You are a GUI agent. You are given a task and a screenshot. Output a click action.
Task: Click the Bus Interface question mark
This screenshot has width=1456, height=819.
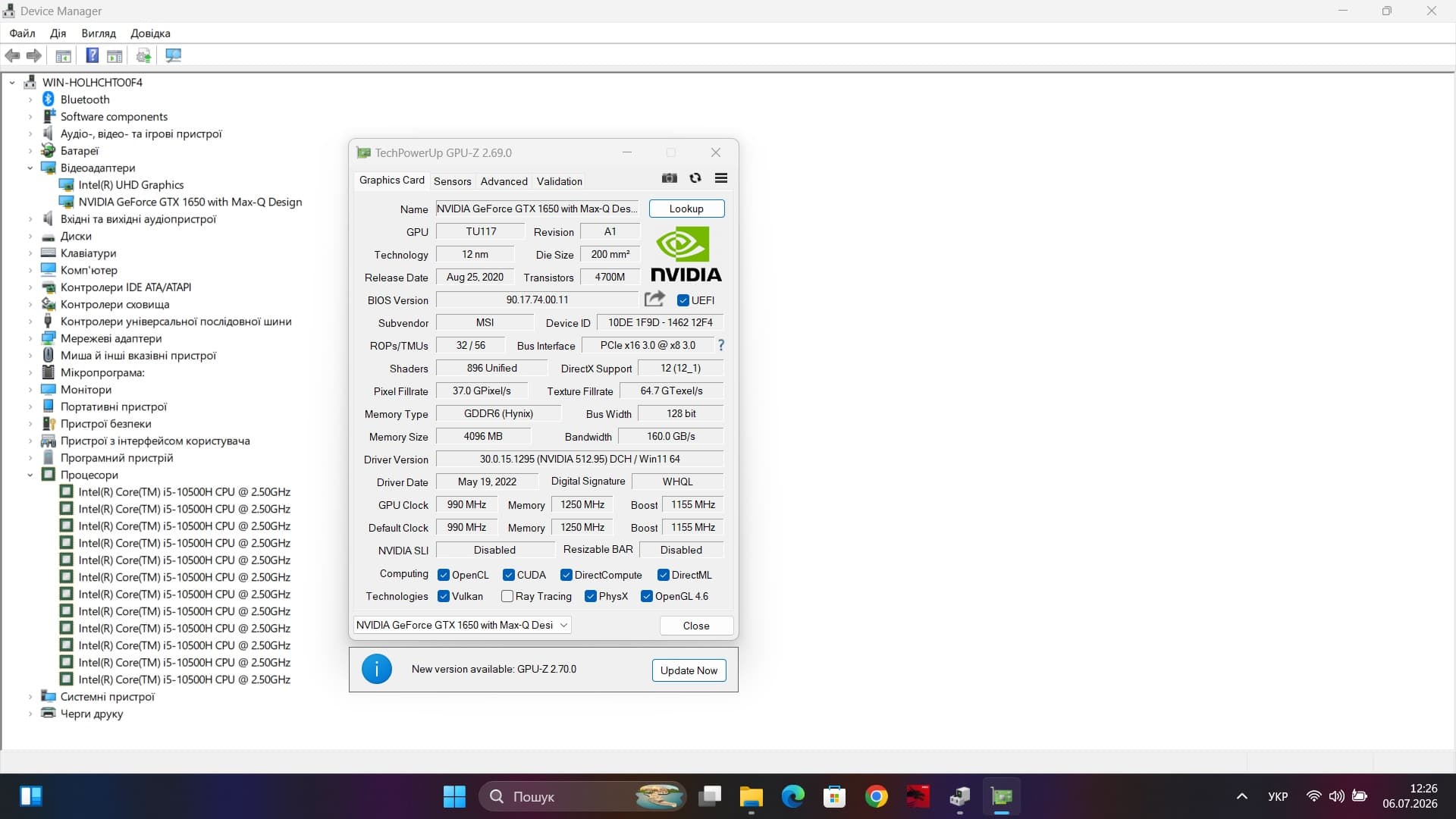(721, 345)
